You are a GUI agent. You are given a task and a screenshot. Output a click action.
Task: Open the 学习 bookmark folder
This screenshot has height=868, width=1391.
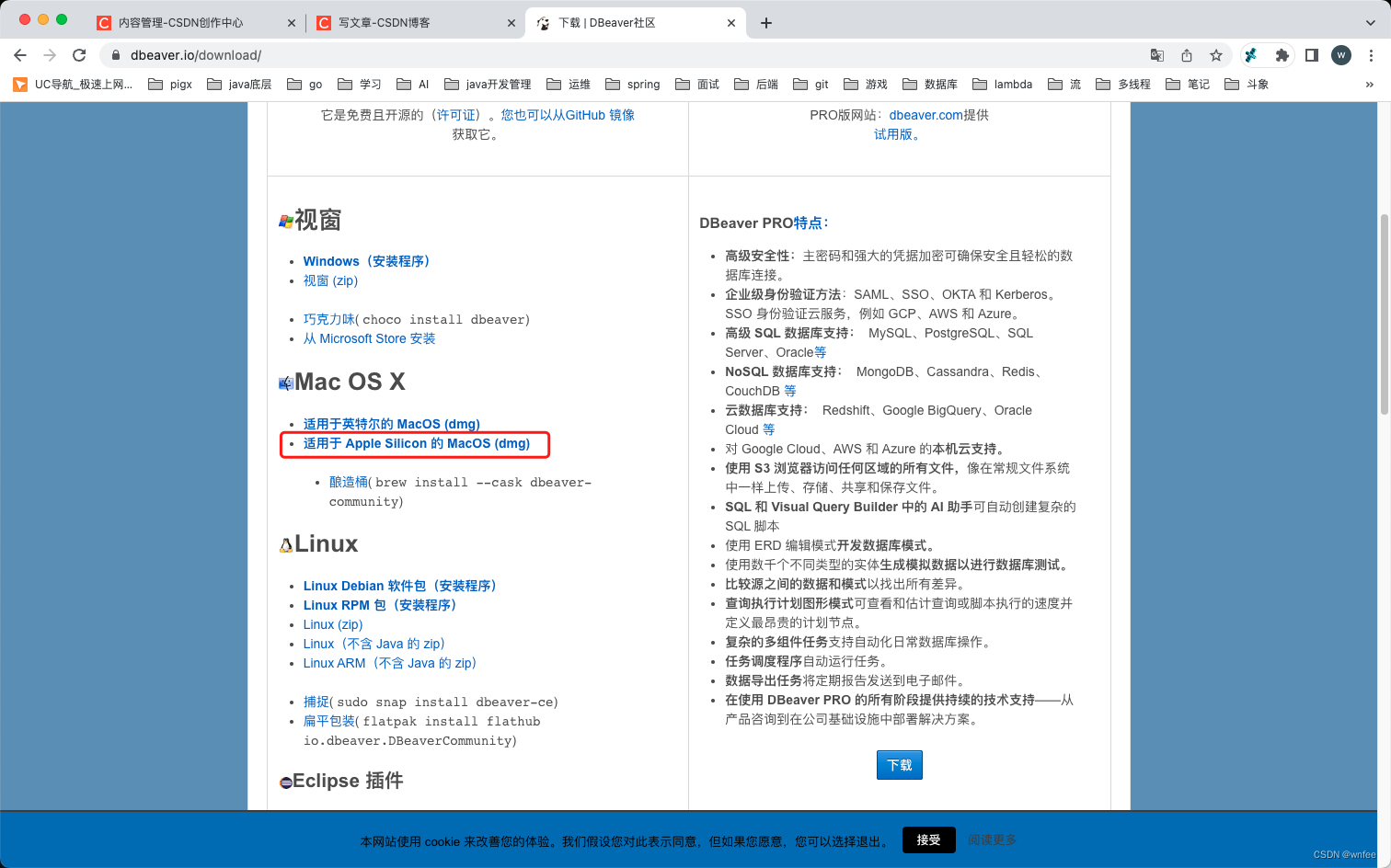tap(360, 85)
